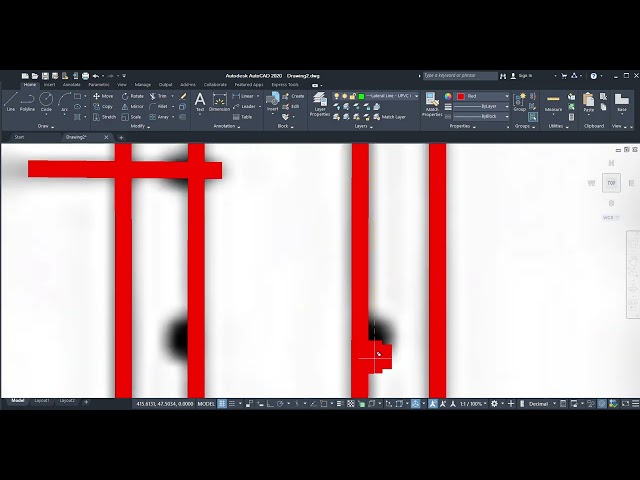
Task: Activate the Trim command
Action: (158, 96)
